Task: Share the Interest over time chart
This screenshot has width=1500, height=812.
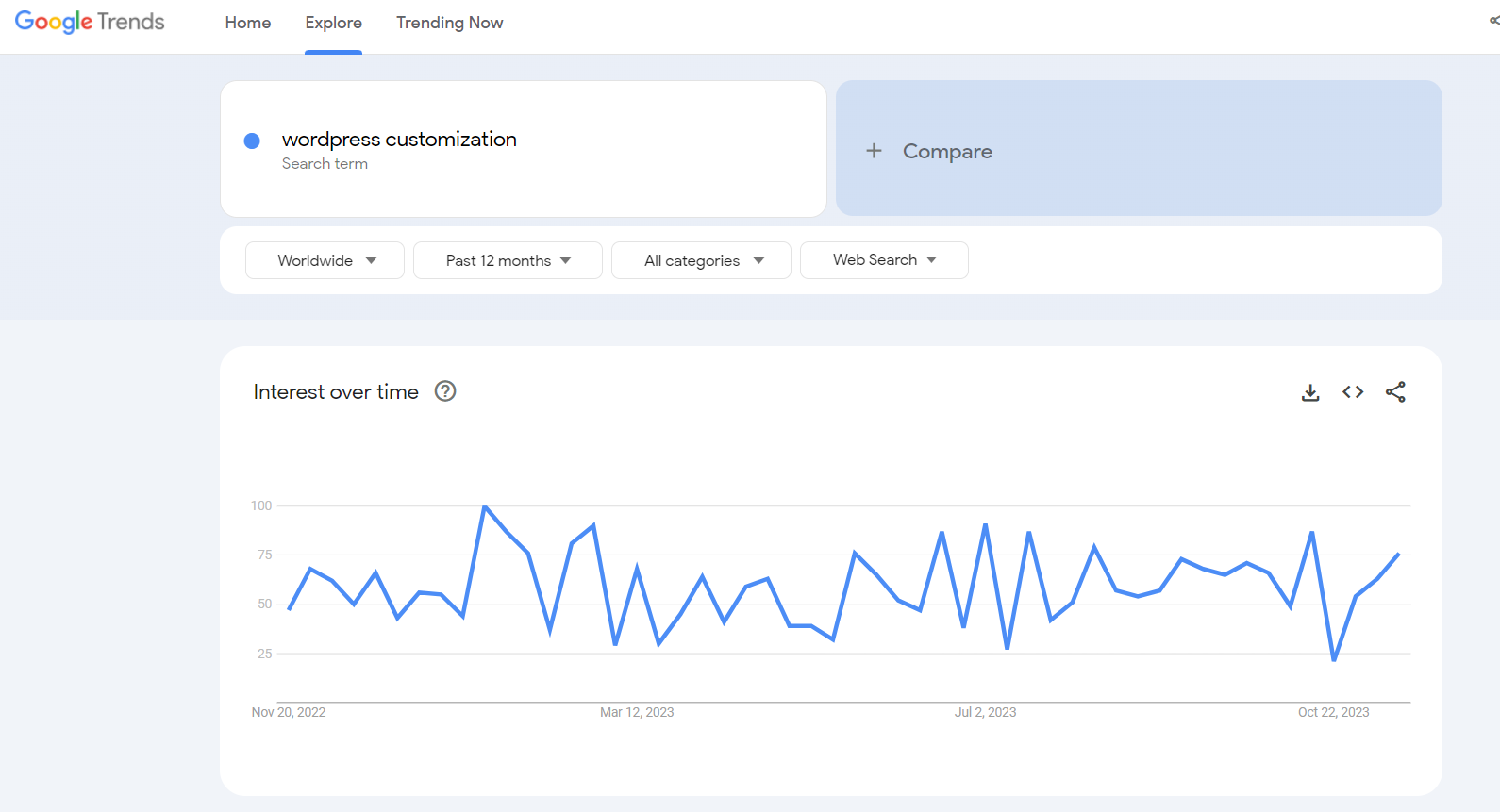Action: (1395, 392)
